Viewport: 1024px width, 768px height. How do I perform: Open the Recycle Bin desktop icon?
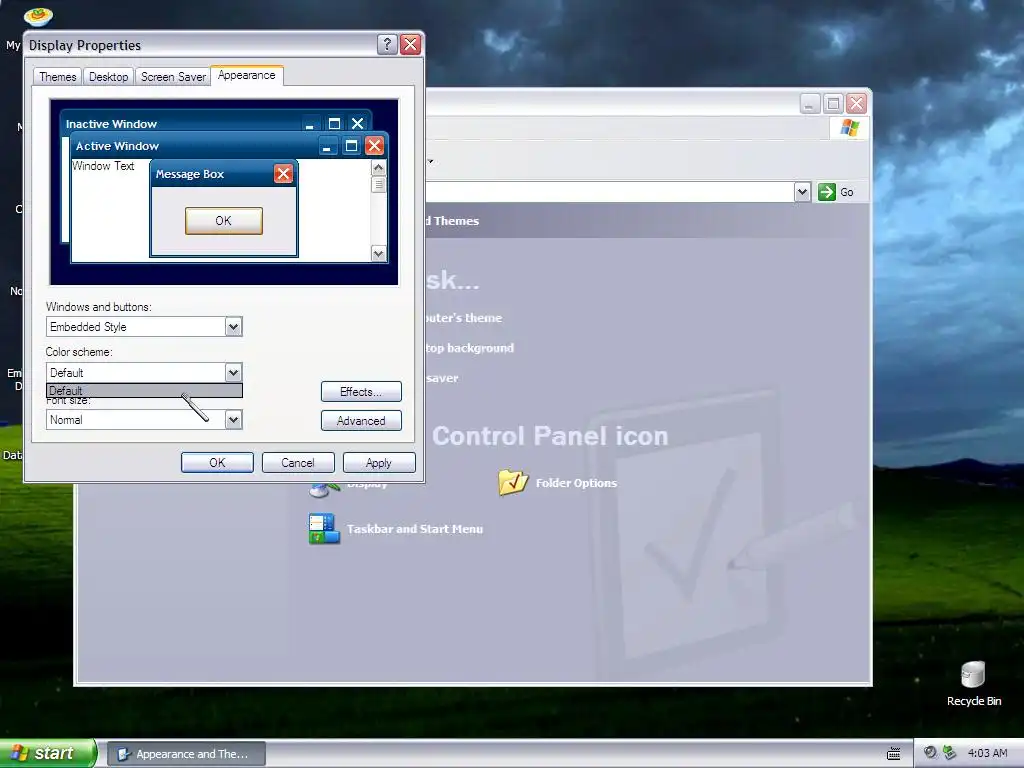point(973,683)
